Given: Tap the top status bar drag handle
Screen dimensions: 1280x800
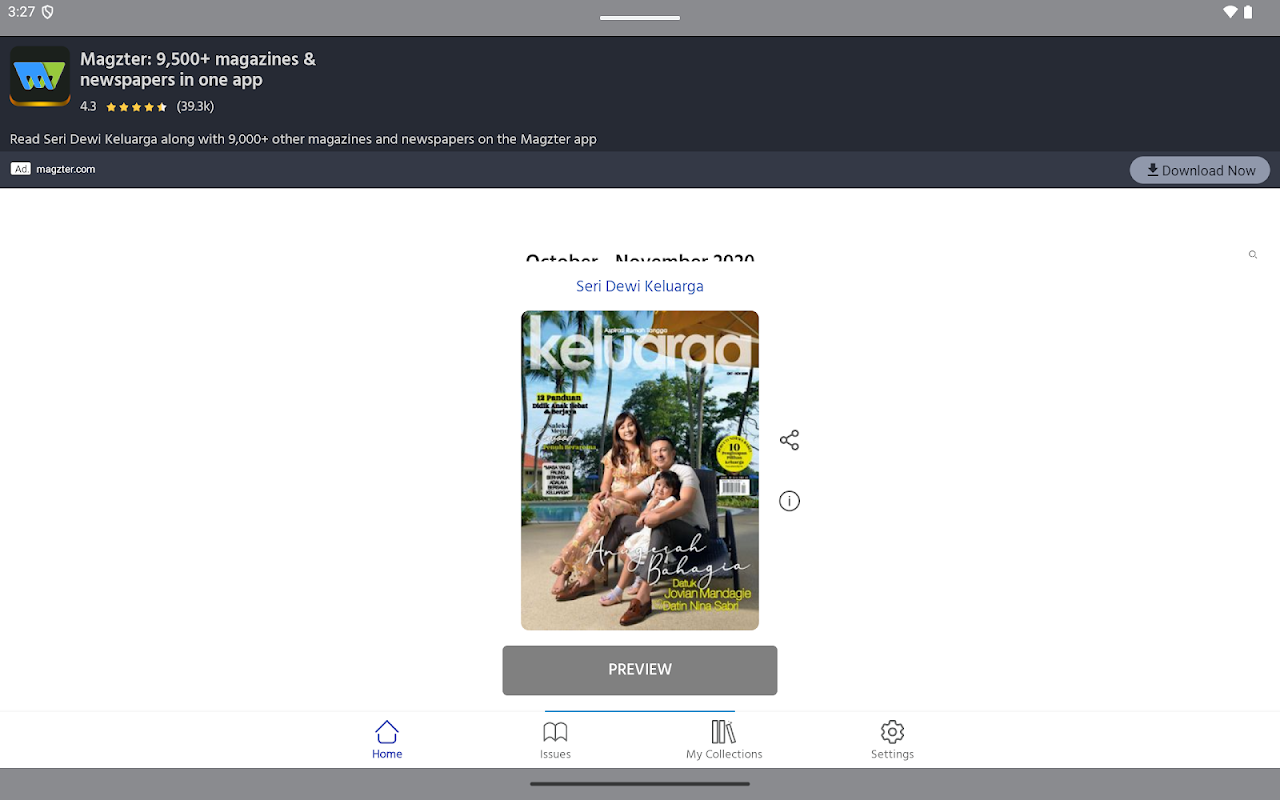Looking at the screenshot, I should click(640, 18).
